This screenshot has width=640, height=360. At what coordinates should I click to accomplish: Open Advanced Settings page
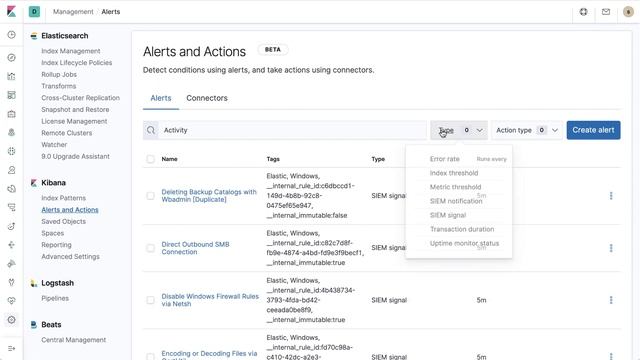(x=70, y=257)
